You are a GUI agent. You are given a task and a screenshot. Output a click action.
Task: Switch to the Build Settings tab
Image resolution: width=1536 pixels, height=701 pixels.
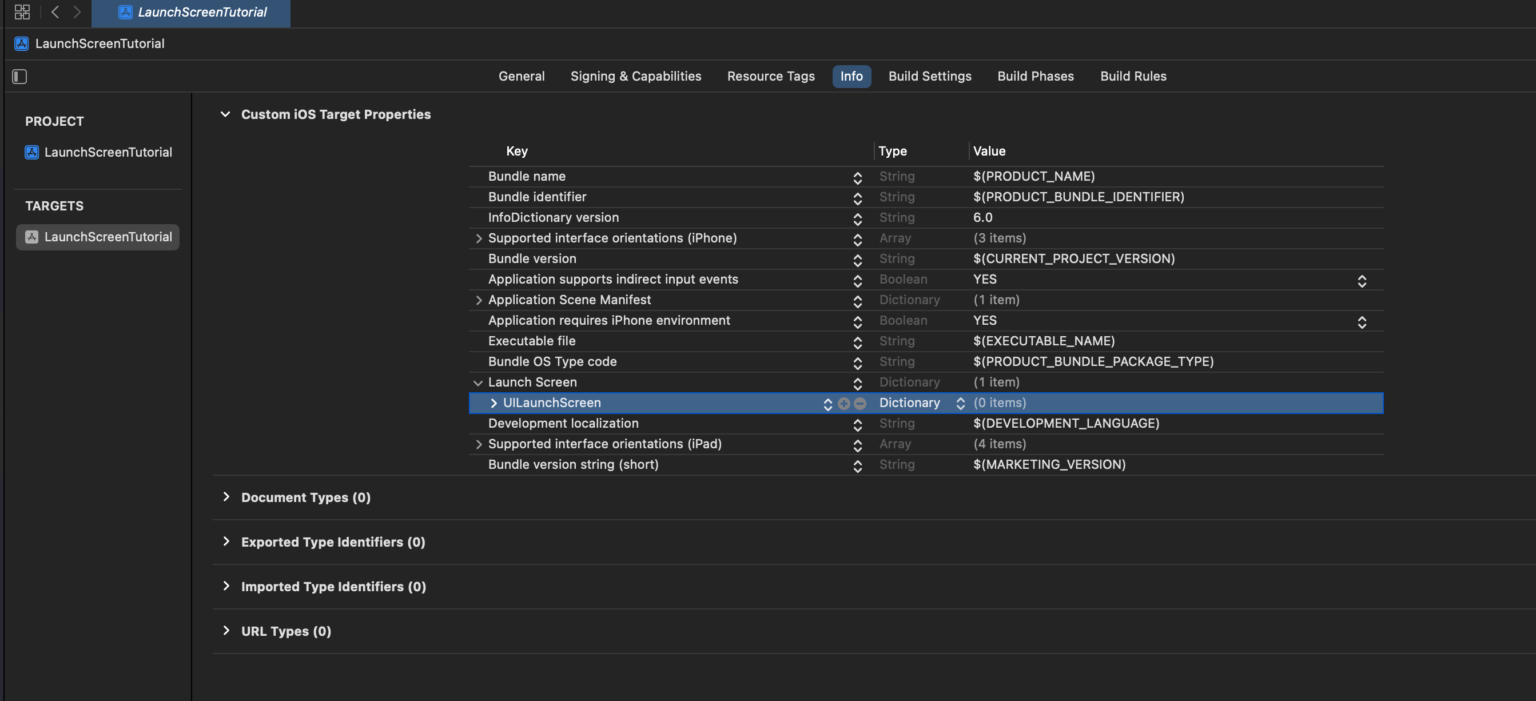[x=929, y=76]
